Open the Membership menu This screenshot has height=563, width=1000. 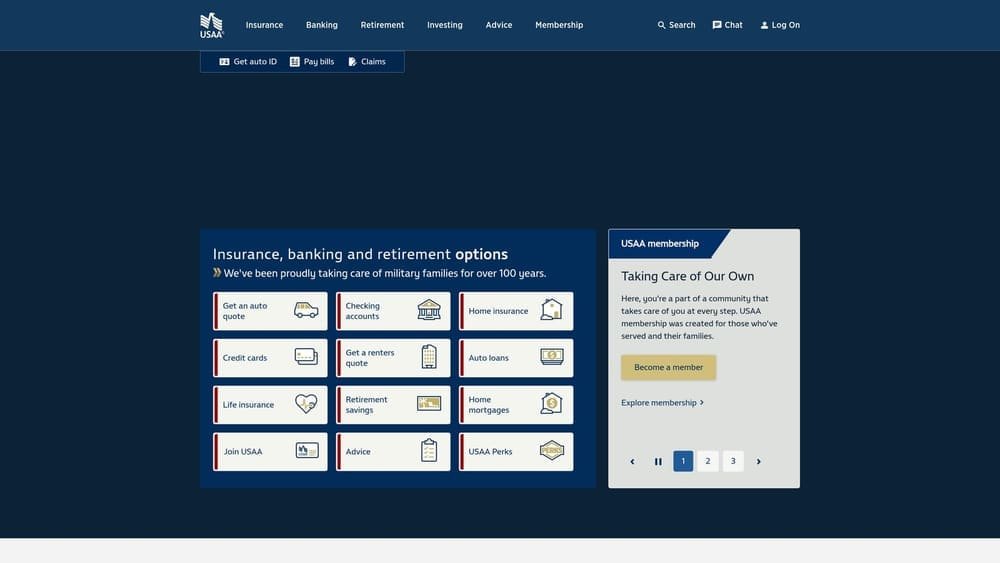tap(559, 25)
